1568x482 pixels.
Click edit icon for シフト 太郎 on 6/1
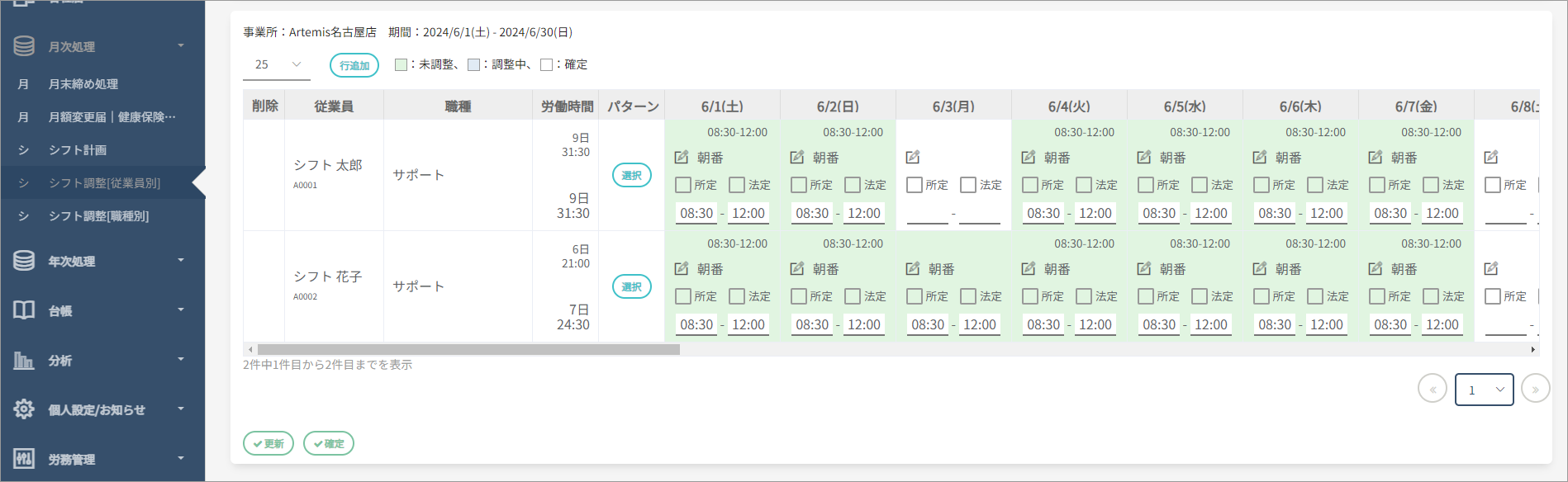(x=682, y=157)
